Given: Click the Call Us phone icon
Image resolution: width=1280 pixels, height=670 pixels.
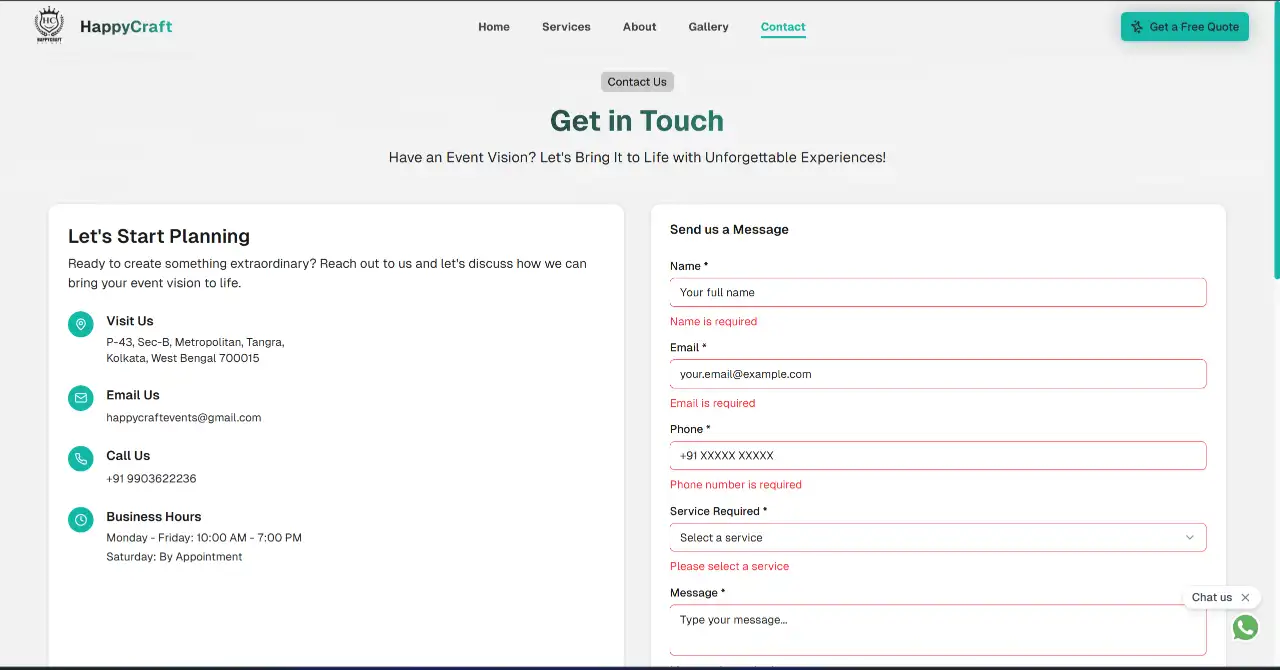Looking at the screenshot, I should (80, 459).
